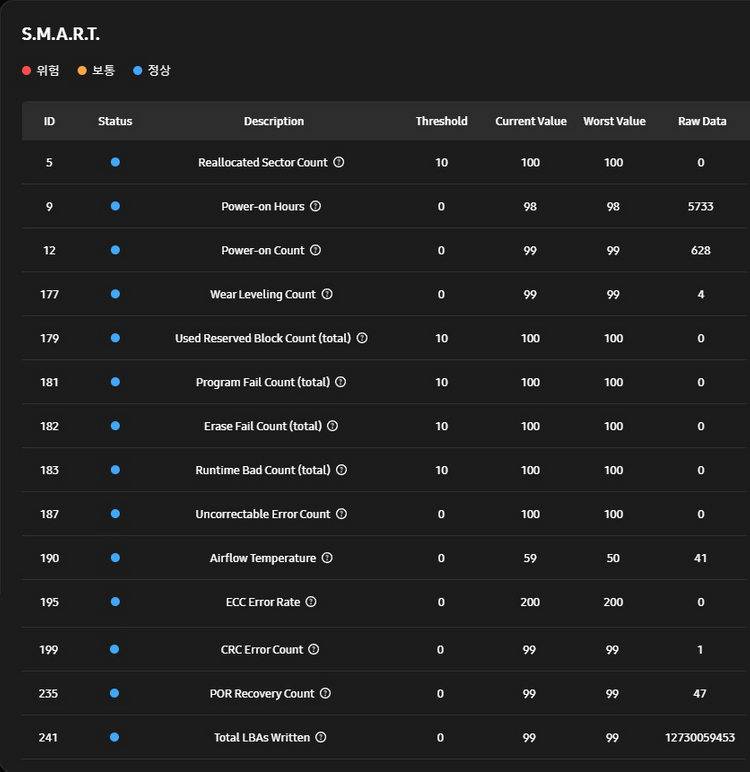Open info icon for Total LBAs Written
750x772 pixels.
(x=321, y=737)
